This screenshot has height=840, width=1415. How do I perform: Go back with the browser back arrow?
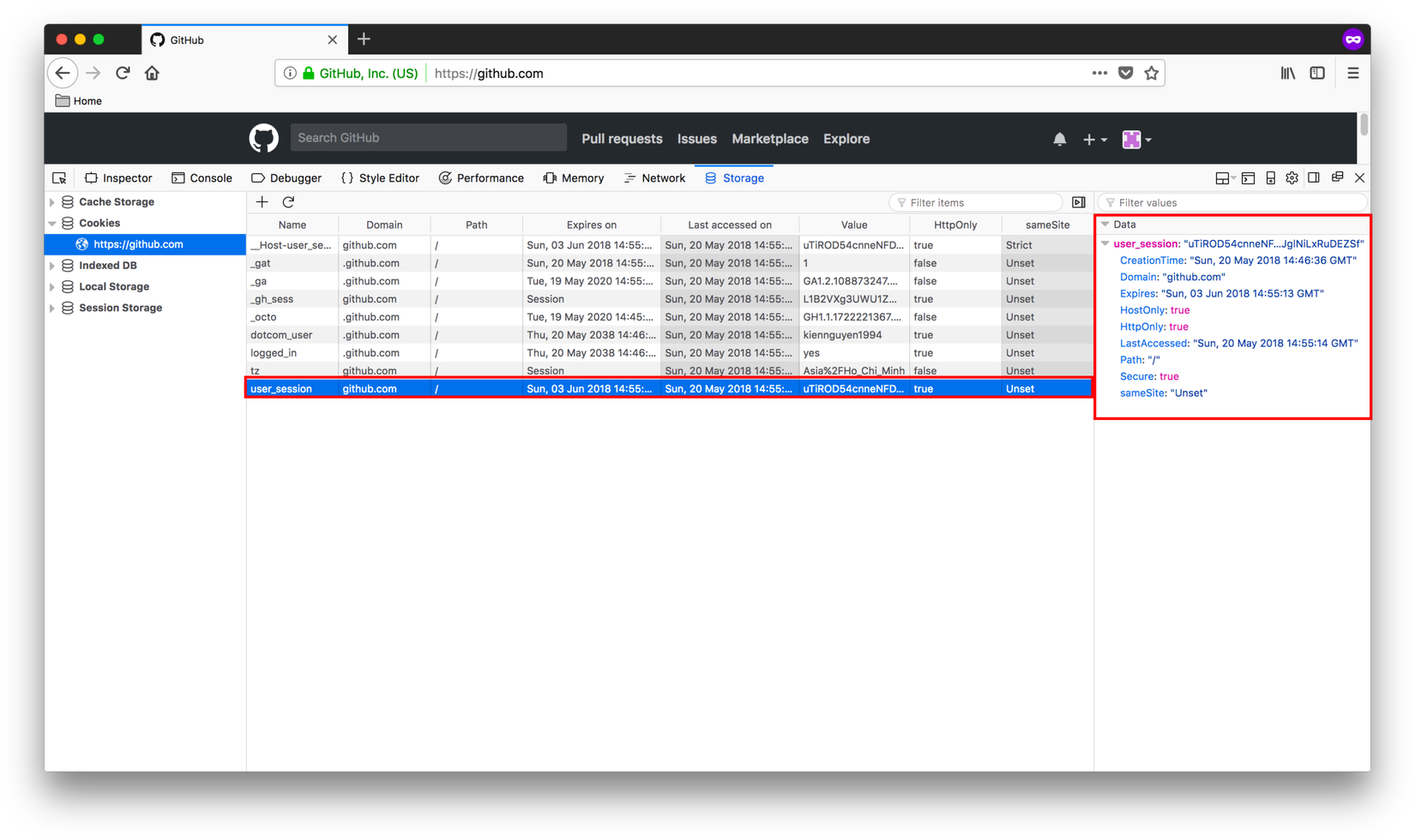pyautogui.click(x=63, y=73)
